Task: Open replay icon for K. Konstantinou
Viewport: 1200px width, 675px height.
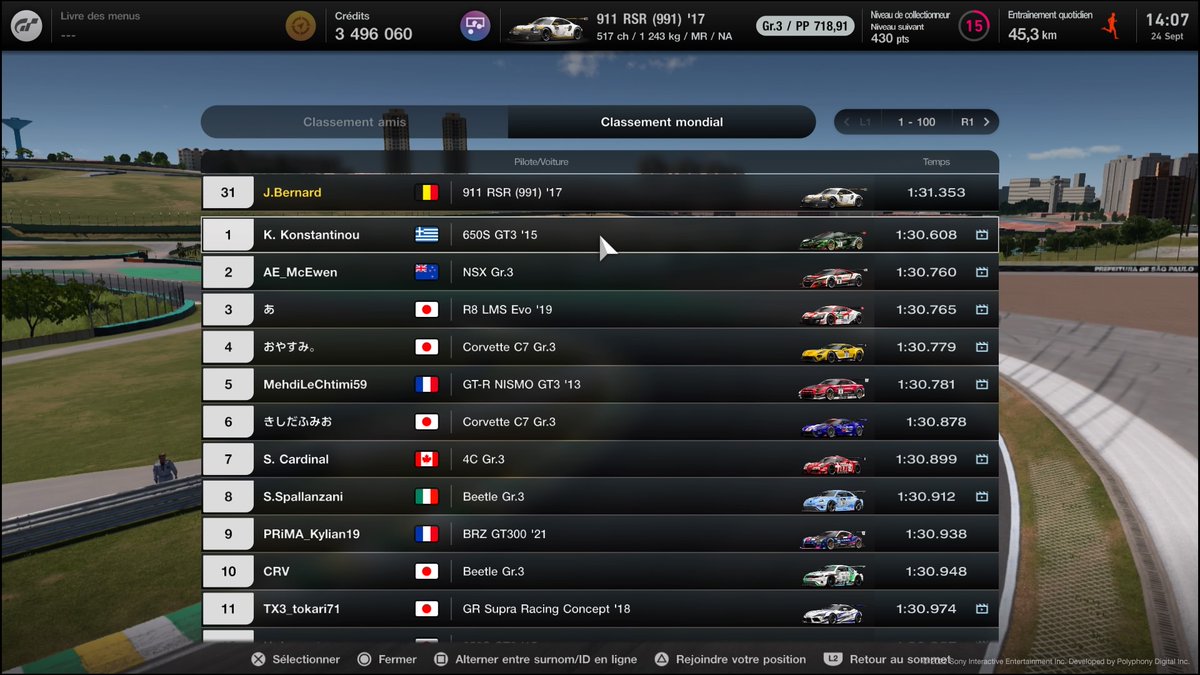Action: pos(982,235)
